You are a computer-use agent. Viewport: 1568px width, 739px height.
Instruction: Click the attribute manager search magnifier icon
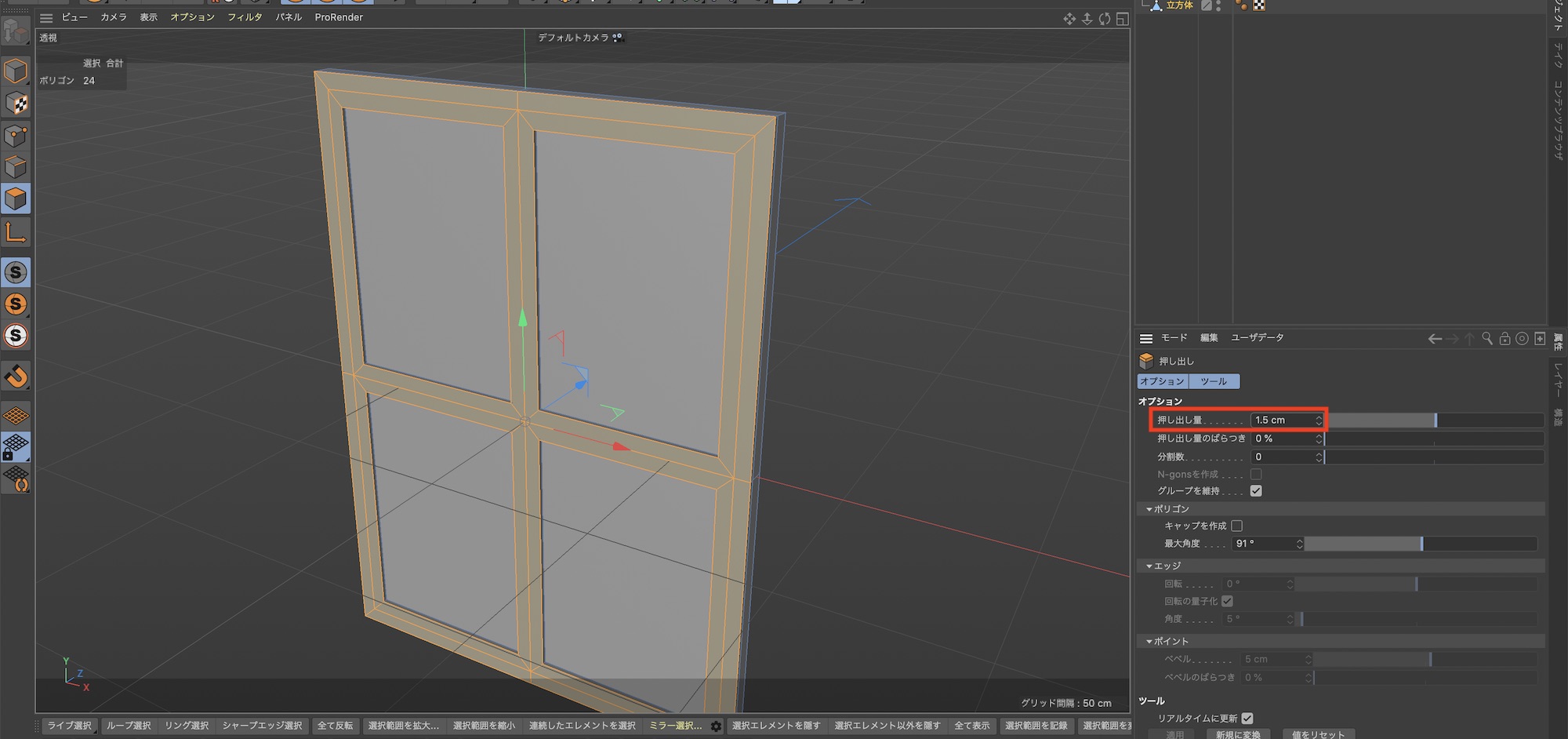point(1486,339)
